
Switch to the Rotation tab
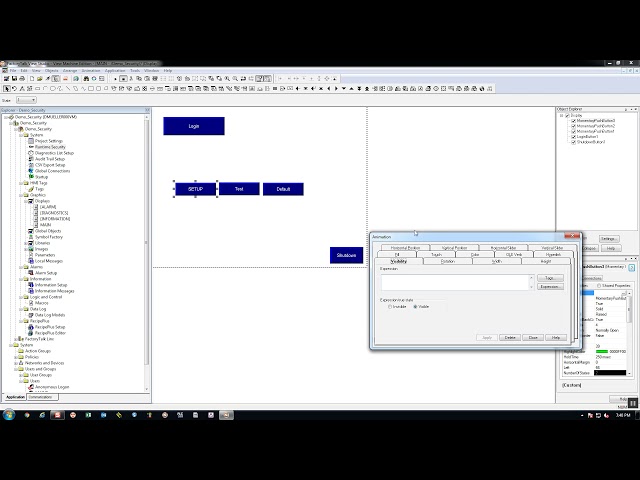click(448, 261)
